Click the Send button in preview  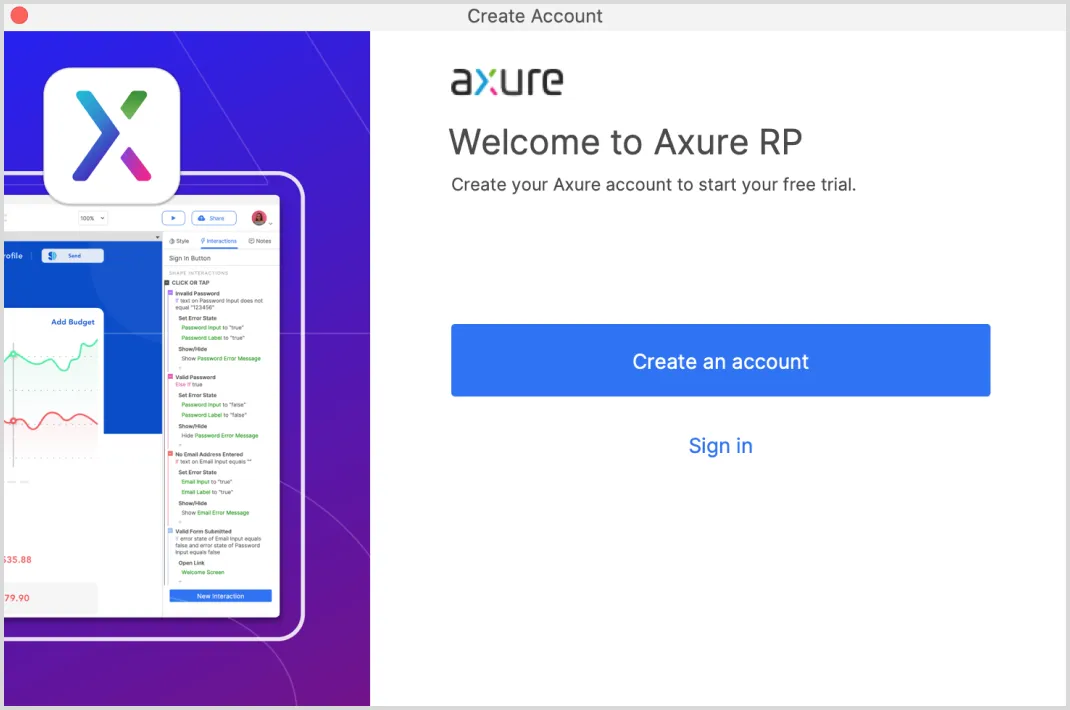[72, 256]
